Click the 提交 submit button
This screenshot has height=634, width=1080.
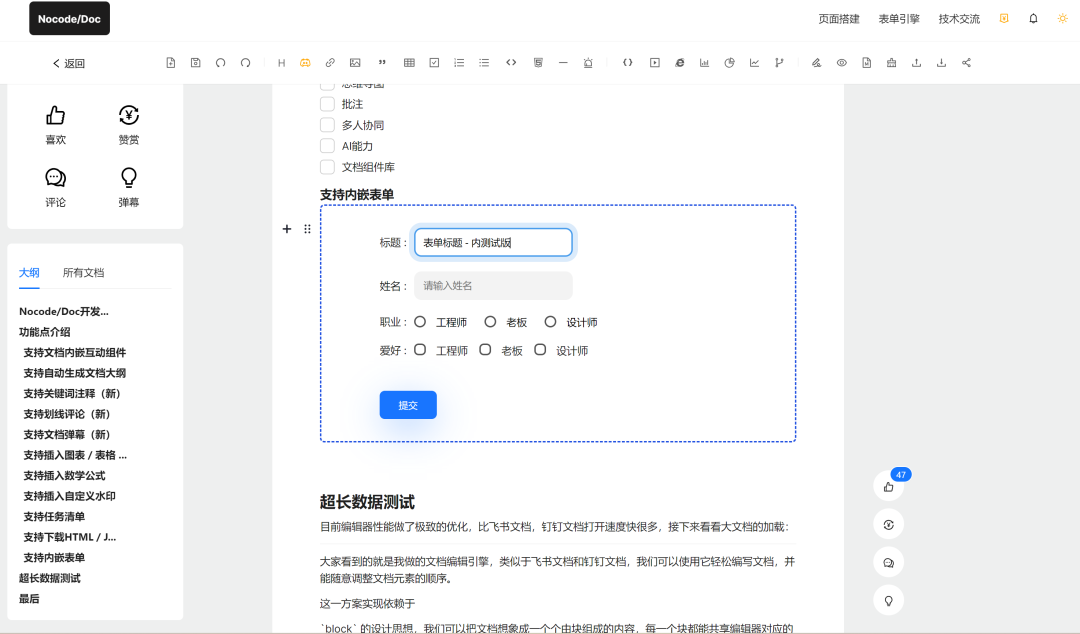pyautogui.click(x=408, y=405)
